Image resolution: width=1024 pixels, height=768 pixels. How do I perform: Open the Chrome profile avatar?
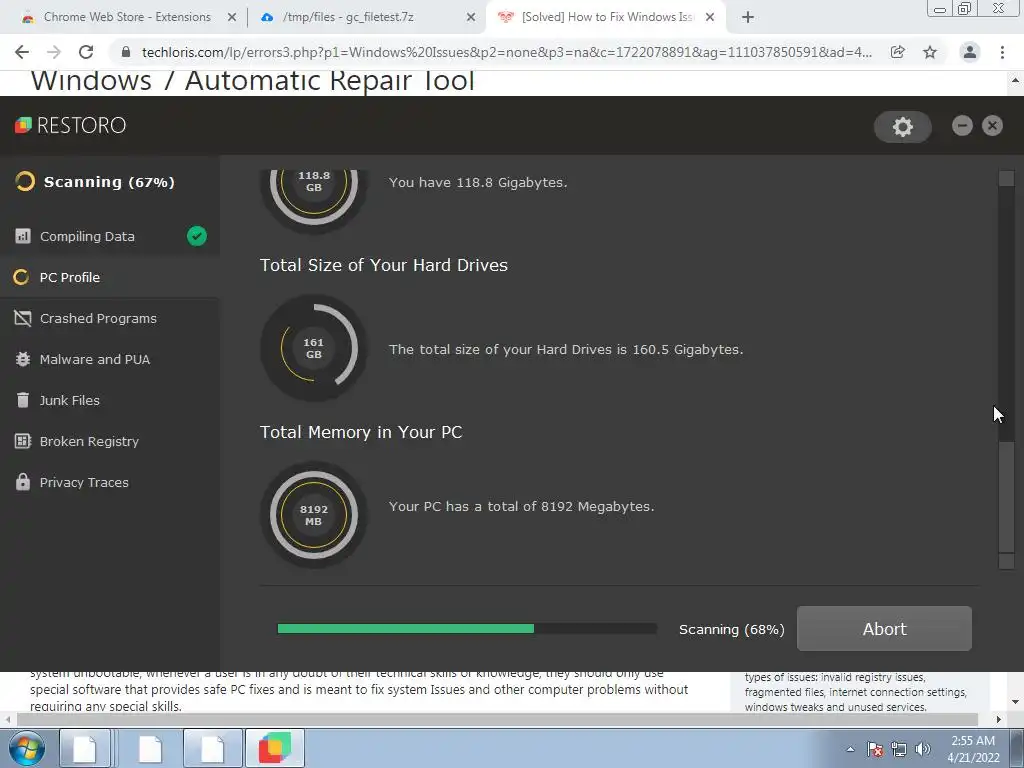pyautogui.click(x=970, y=52)
